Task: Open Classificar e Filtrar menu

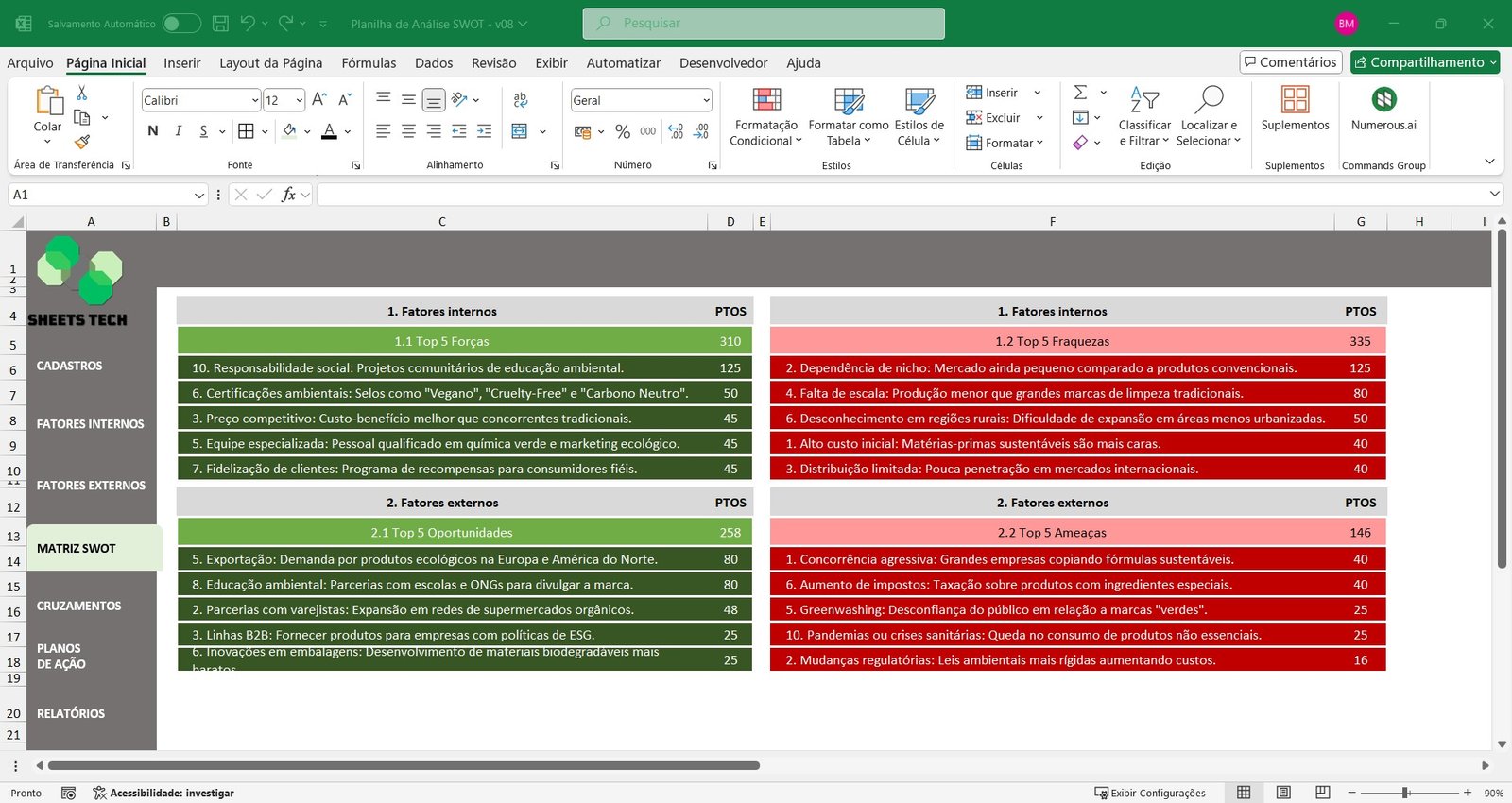Action: 1144,116
